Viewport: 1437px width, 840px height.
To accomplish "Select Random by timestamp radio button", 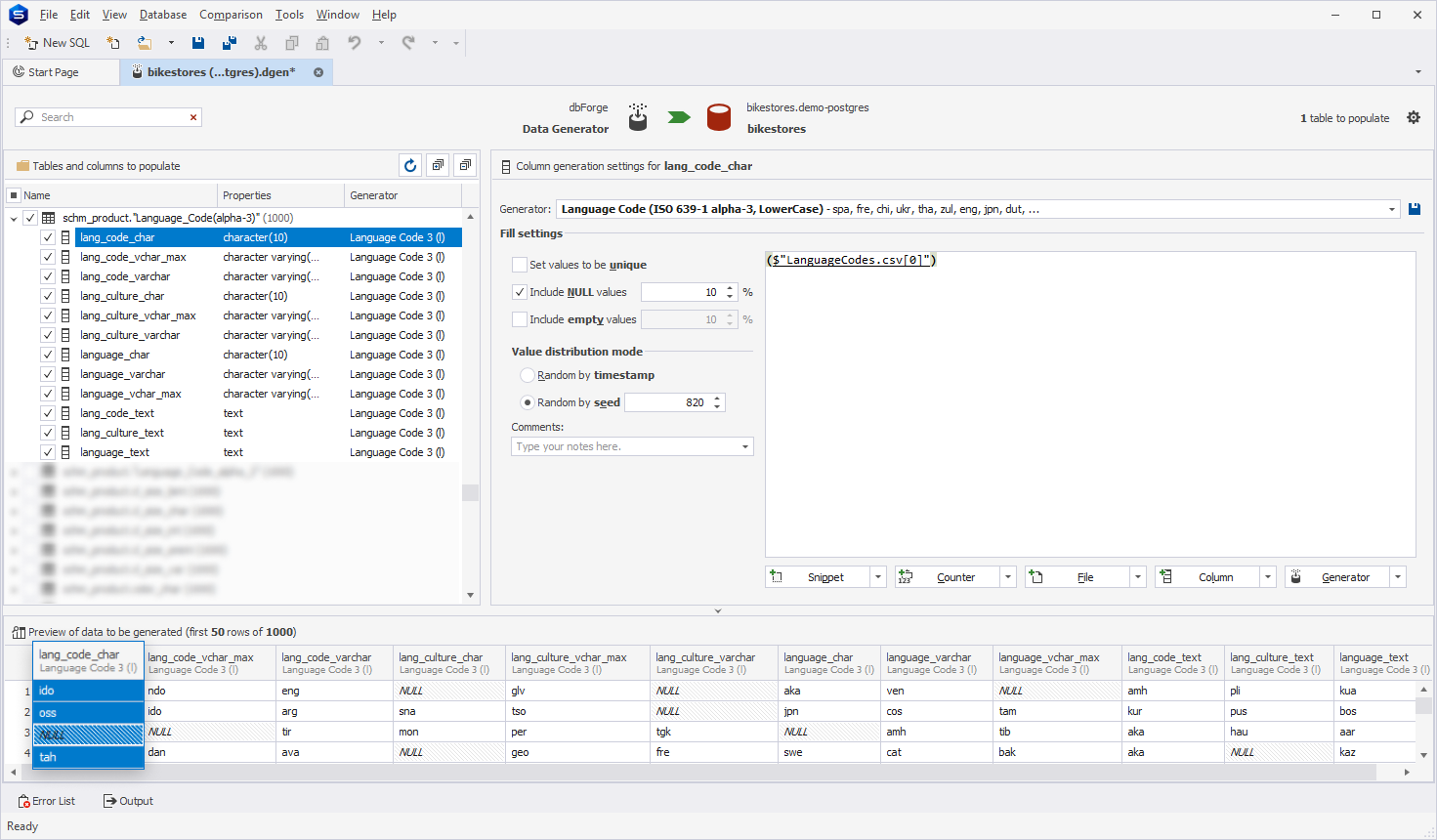I will (528, 375).
